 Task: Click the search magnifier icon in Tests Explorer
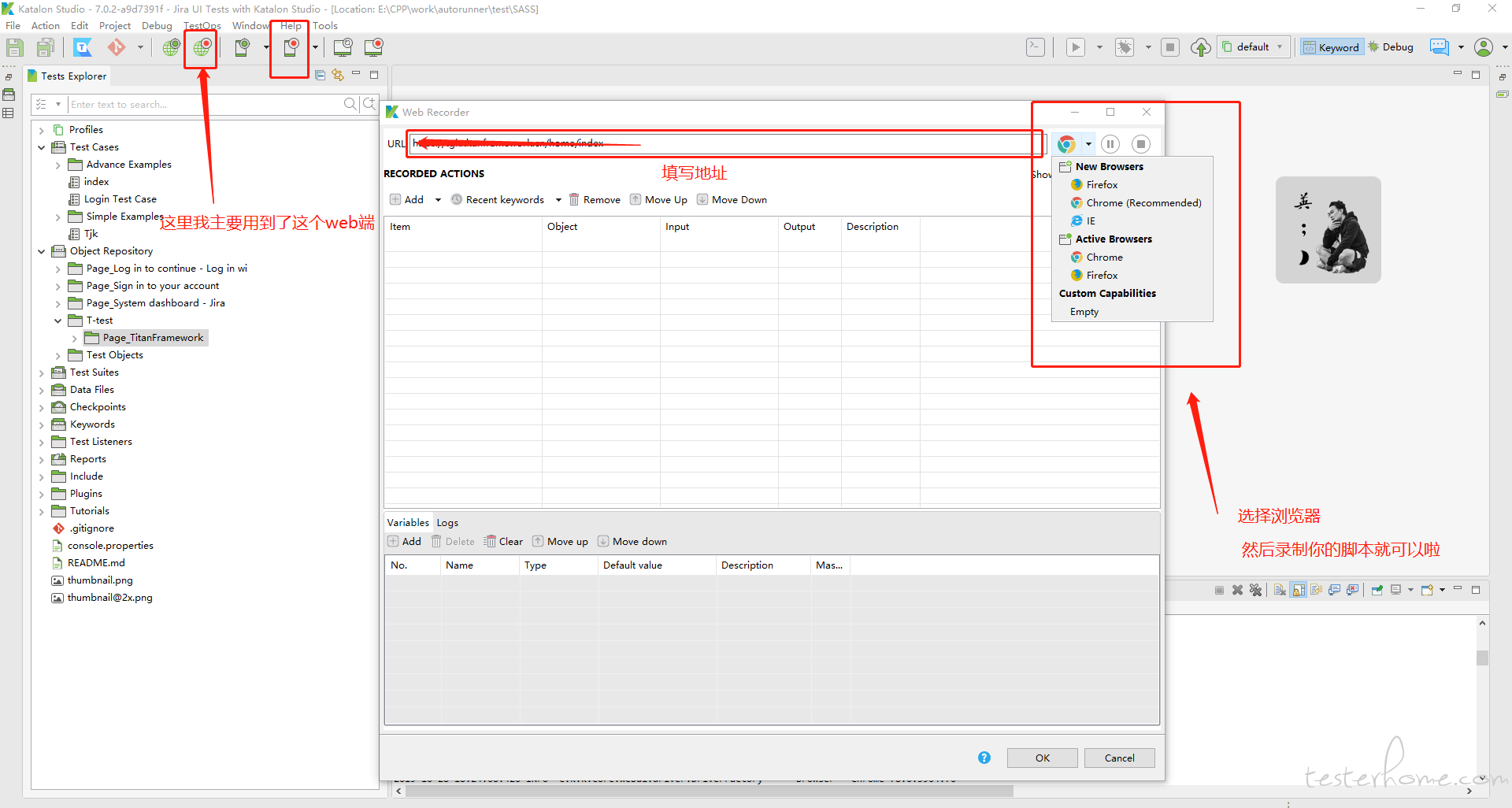[350, 104]
